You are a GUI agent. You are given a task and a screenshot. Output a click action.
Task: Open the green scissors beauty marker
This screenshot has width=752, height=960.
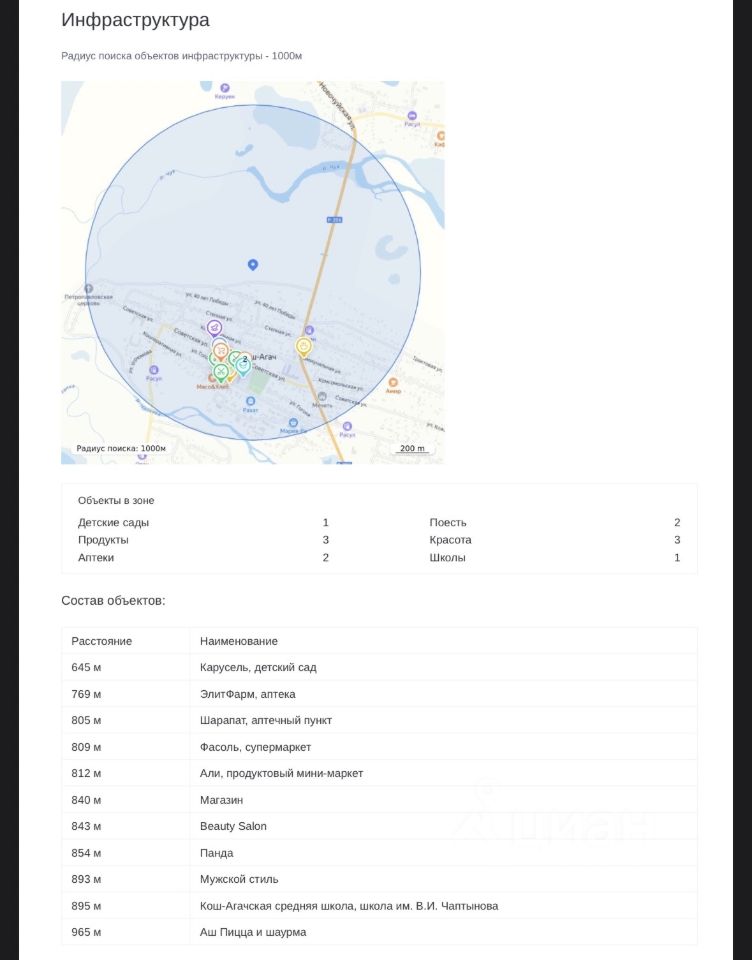coord(221,372)
